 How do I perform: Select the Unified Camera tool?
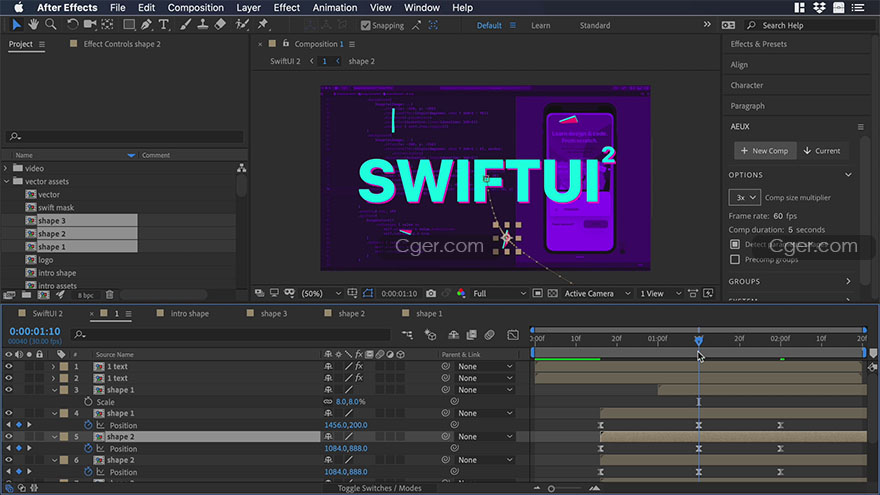[89, 25]
